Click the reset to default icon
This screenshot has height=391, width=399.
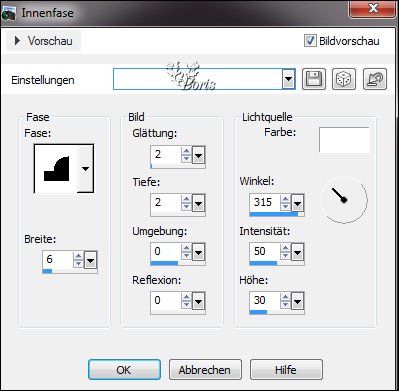coord(375,79)
